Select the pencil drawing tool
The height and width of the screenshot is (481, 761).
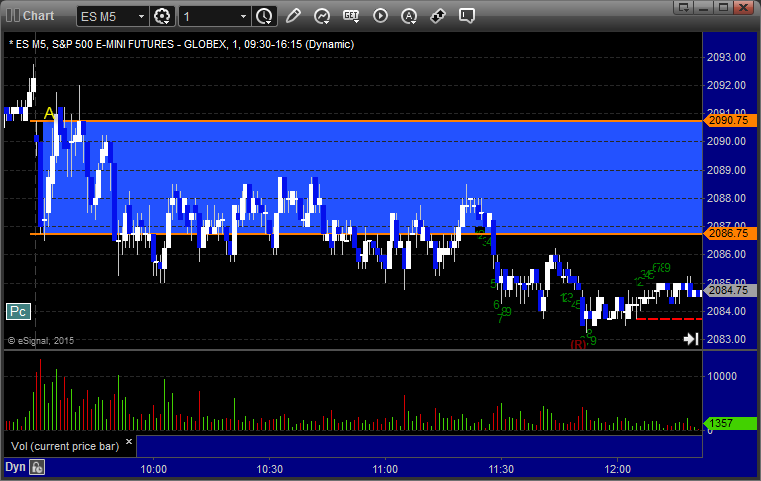293,16
